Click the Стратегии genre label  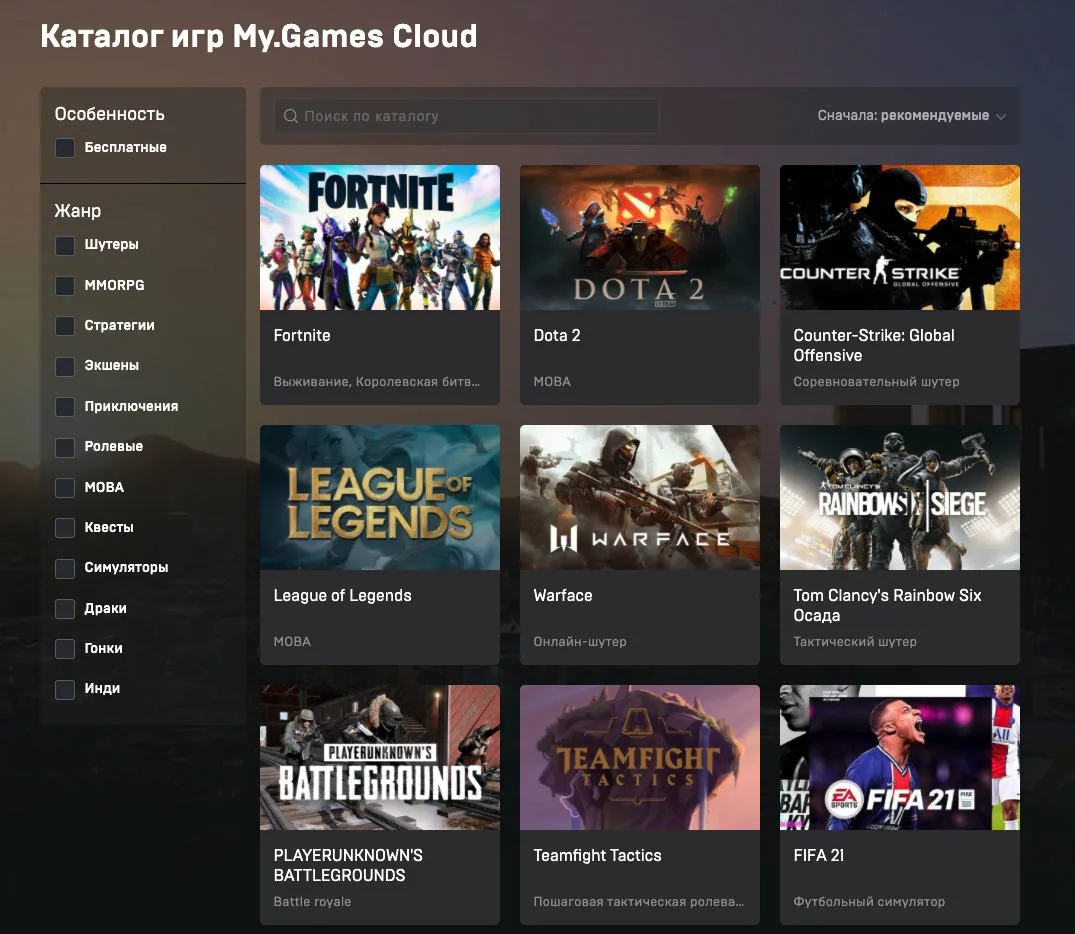coord(119,325)
